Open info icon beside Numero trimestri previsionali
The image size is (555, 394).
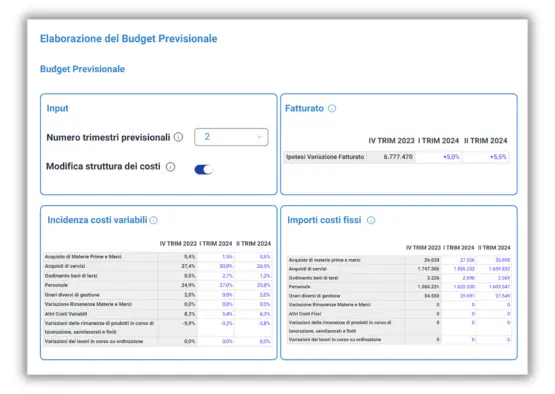point(178,137)
